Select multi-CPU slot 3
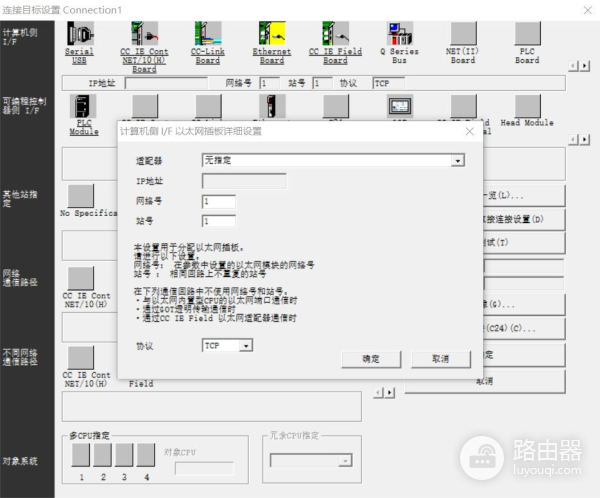 124,455
